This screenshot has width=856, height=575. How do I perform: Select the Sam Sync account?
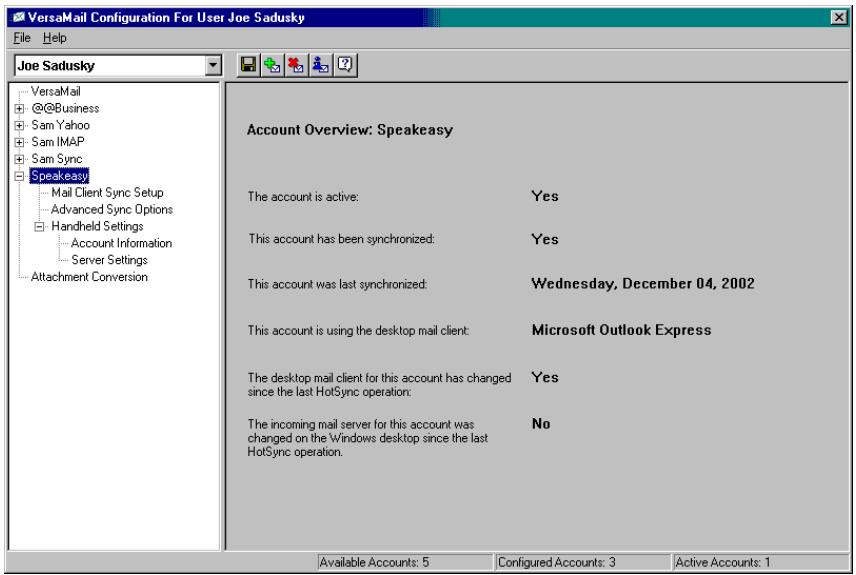[x=57, y=159]
